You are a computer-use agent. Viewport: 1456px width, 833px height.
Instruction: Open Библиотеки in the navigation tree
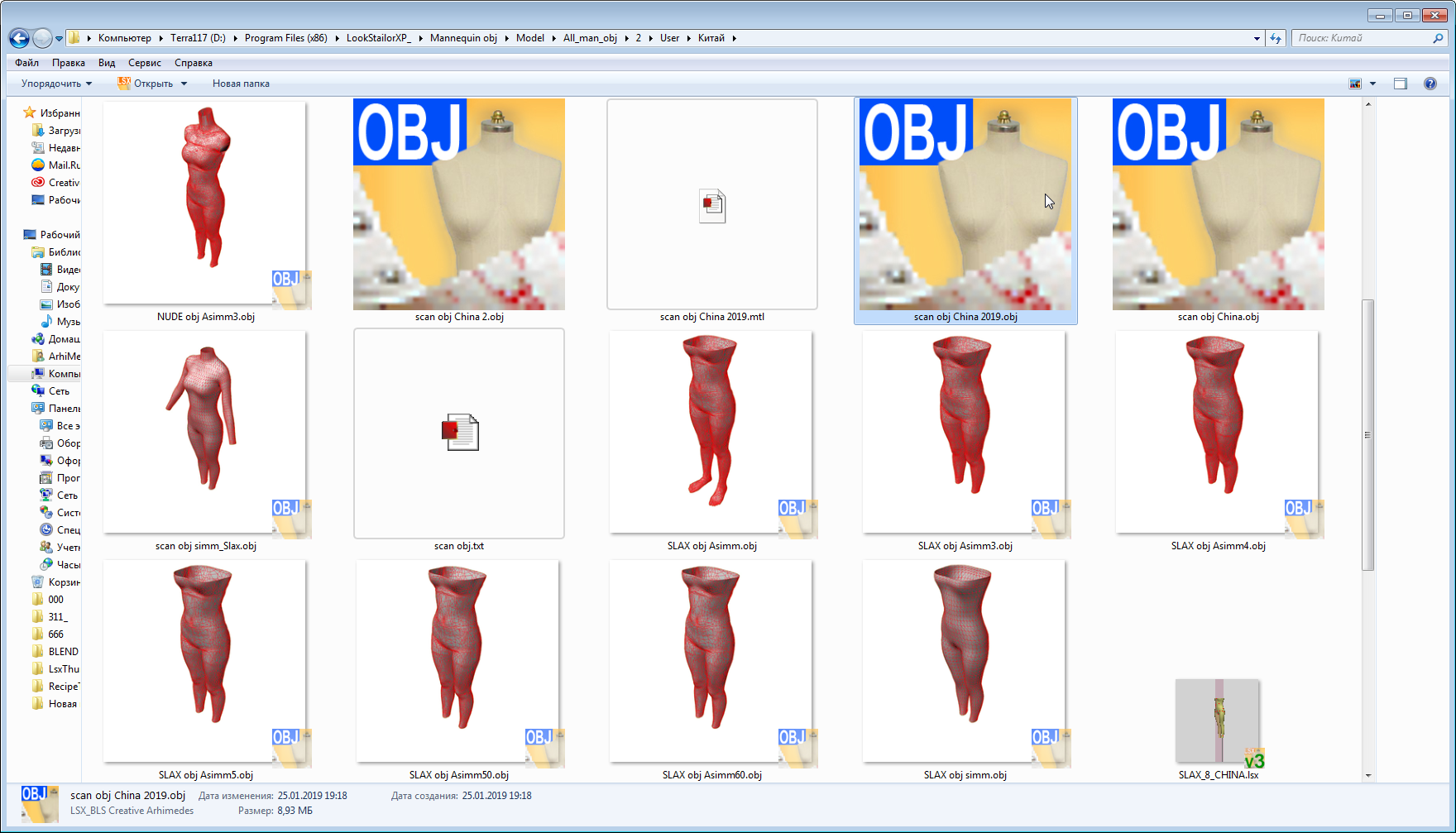(56, 252)
